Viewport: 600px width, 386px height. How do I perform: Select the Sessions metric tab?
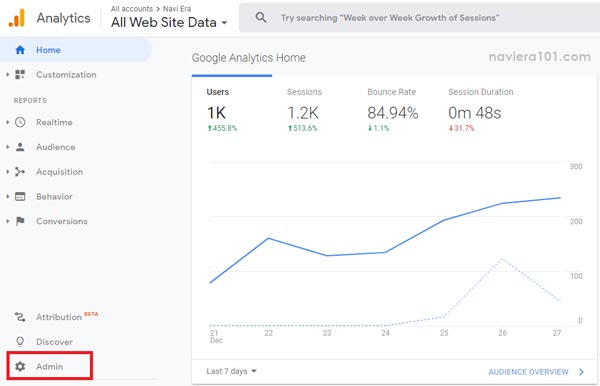(x=304, y=110)
